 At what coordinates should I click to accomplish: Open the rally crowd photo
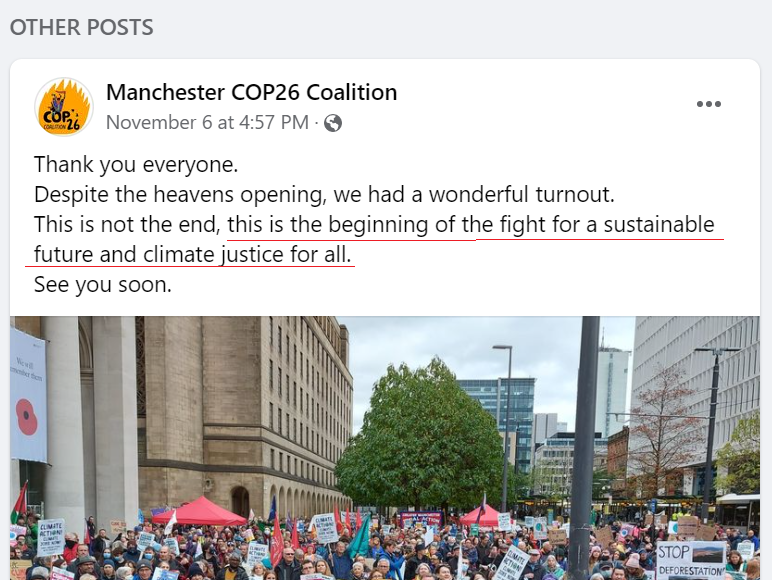coord(385,448)
